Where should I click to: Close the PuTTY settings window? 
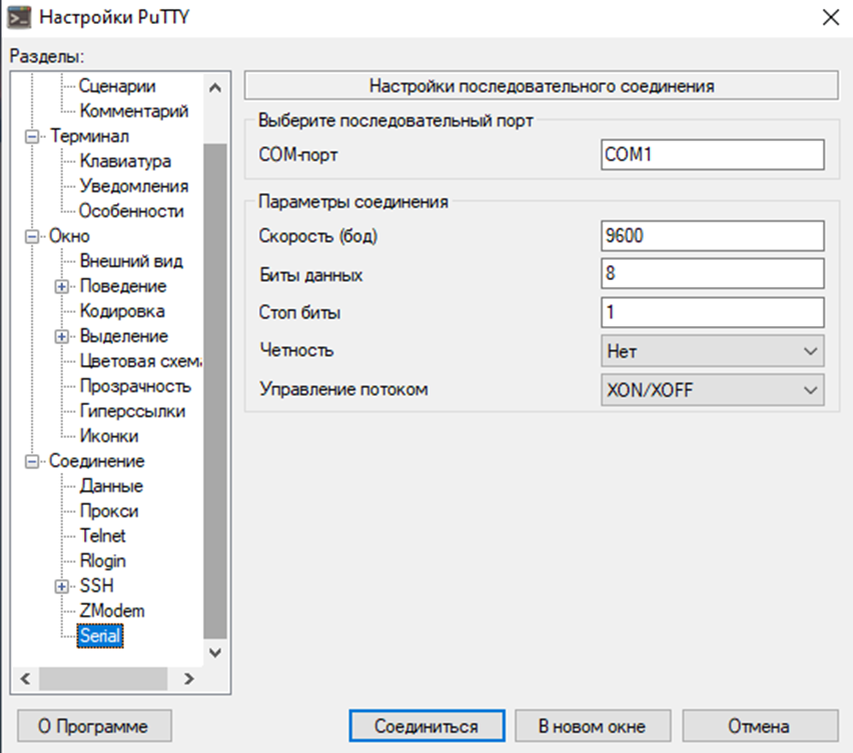pos(831,17)
